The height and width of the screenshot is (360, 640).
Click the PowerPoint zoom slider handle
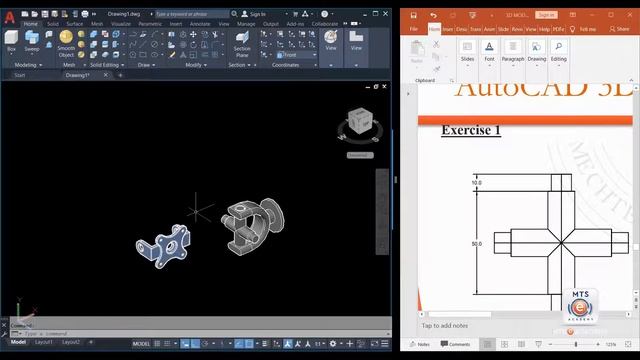pos(576,344)
